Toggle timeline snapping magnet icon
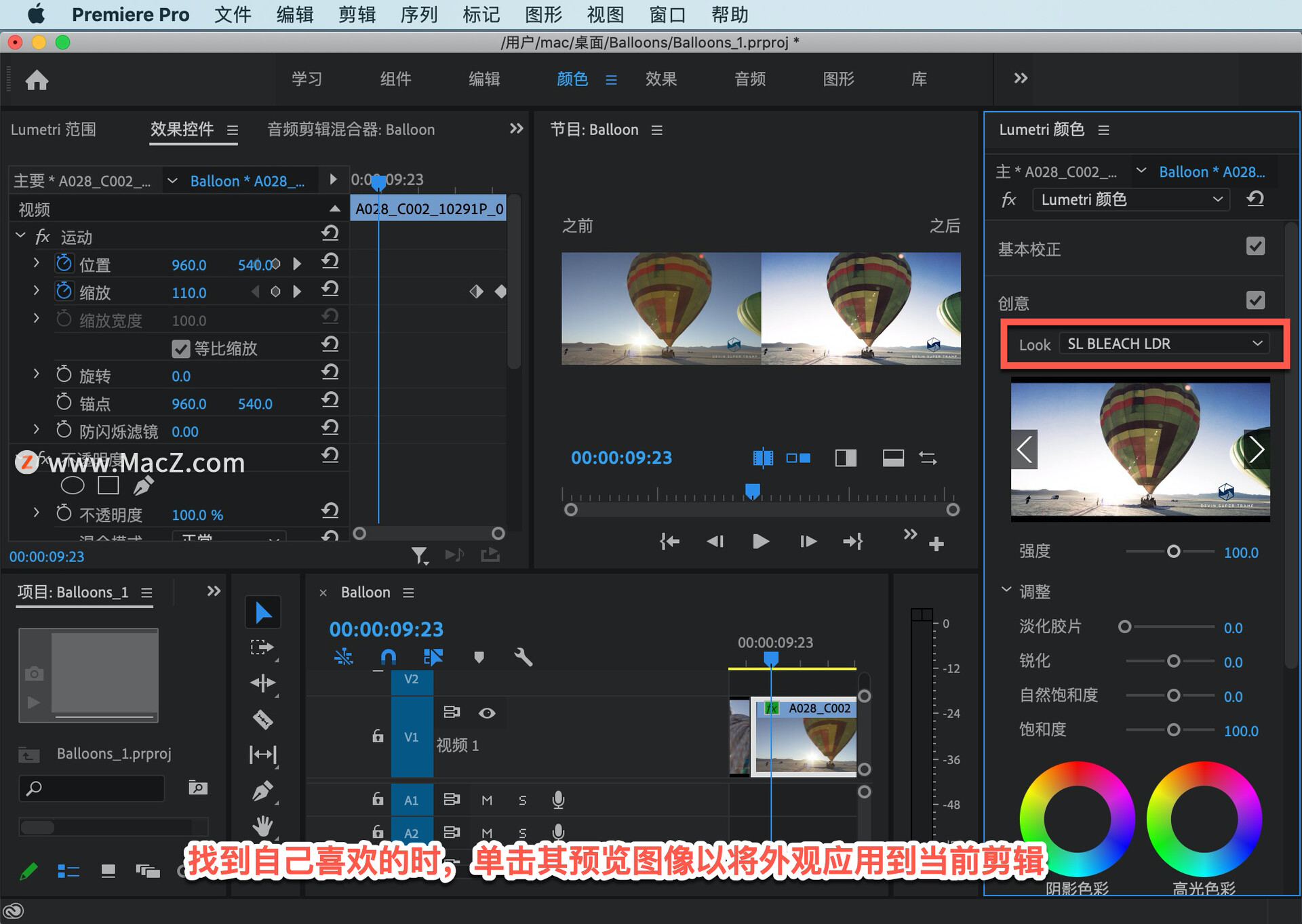The height and width of the screenshot is (924, 1302). [388, 656]
